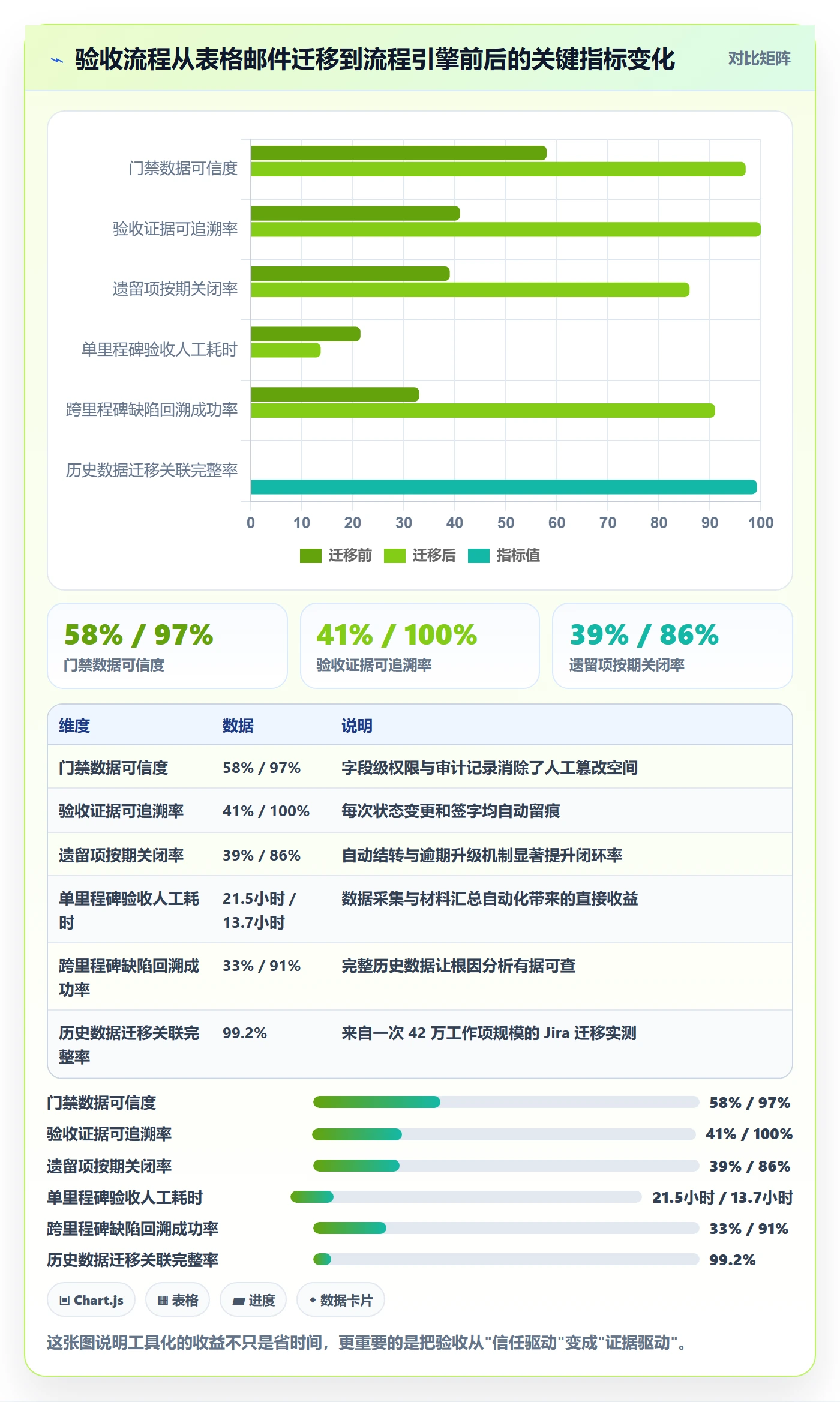Click the 单里程碑验收人工耗时 progress bar
This screenshot has width=840, height=1402.
click(466, 1197)
